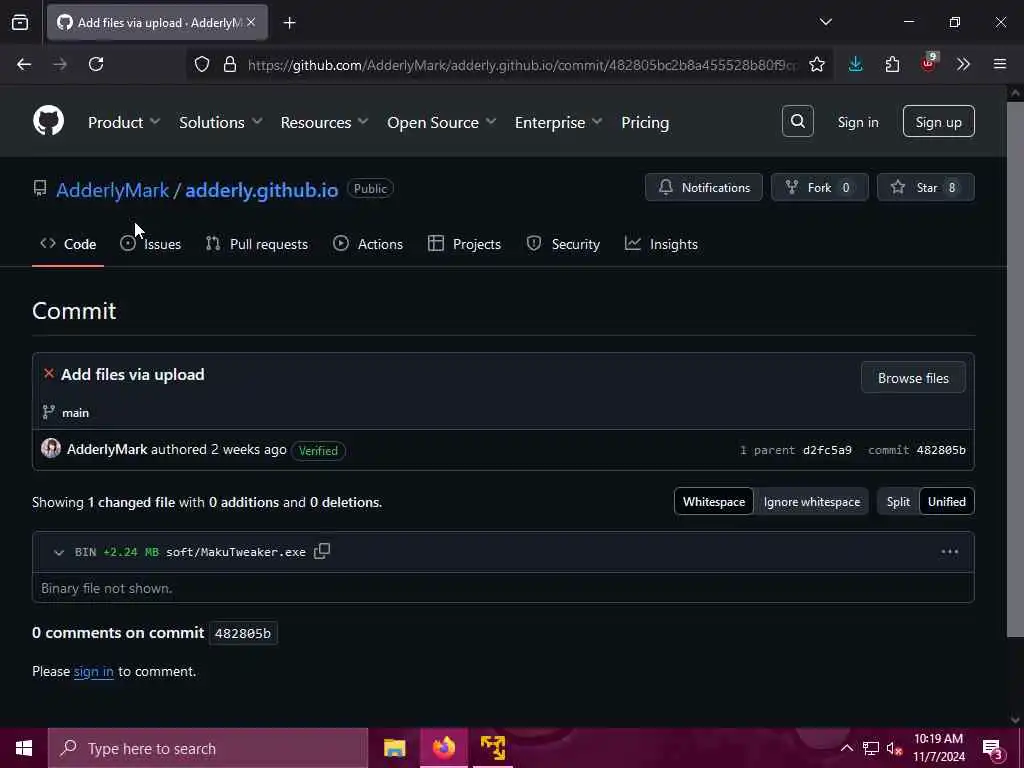Open Windows Start menu
1024x768 pixels.
[24, 748]
